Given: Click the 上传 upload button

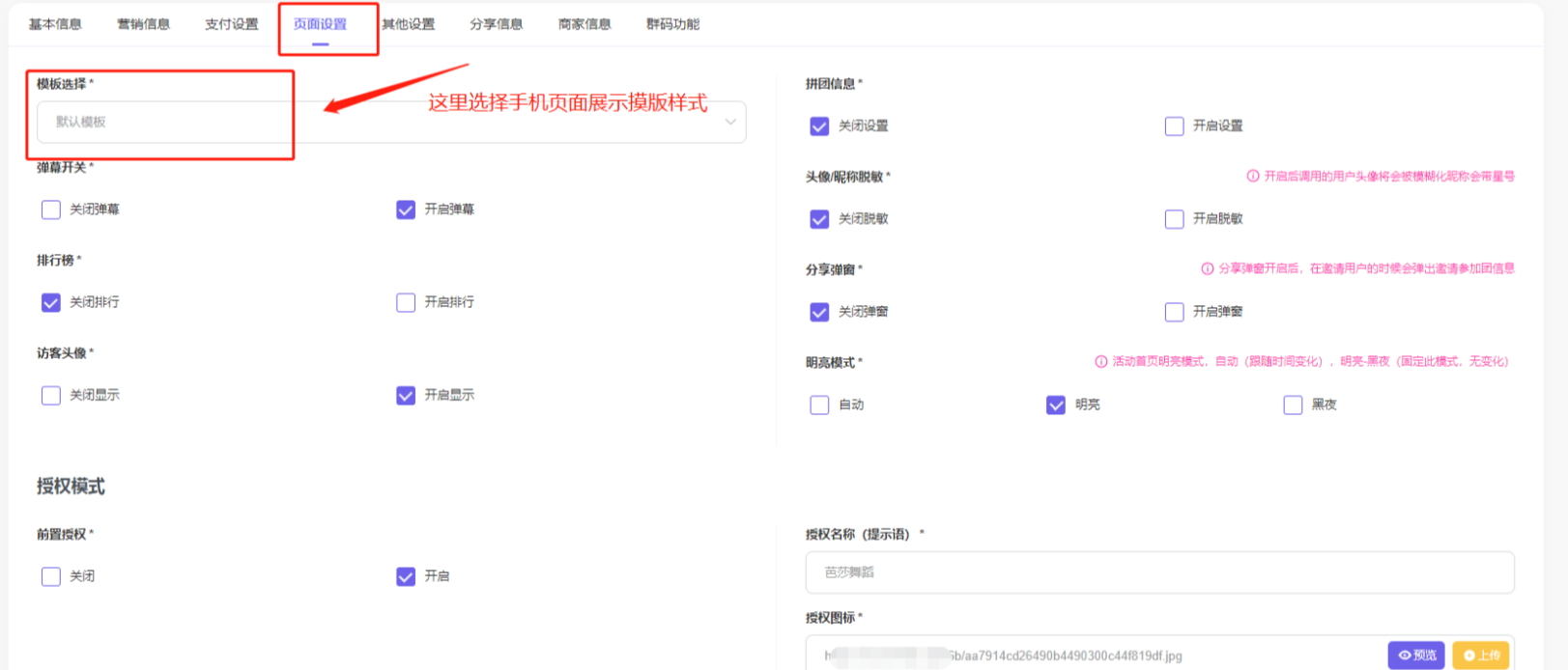Looking at the screenshot, I should [1481, 656].
